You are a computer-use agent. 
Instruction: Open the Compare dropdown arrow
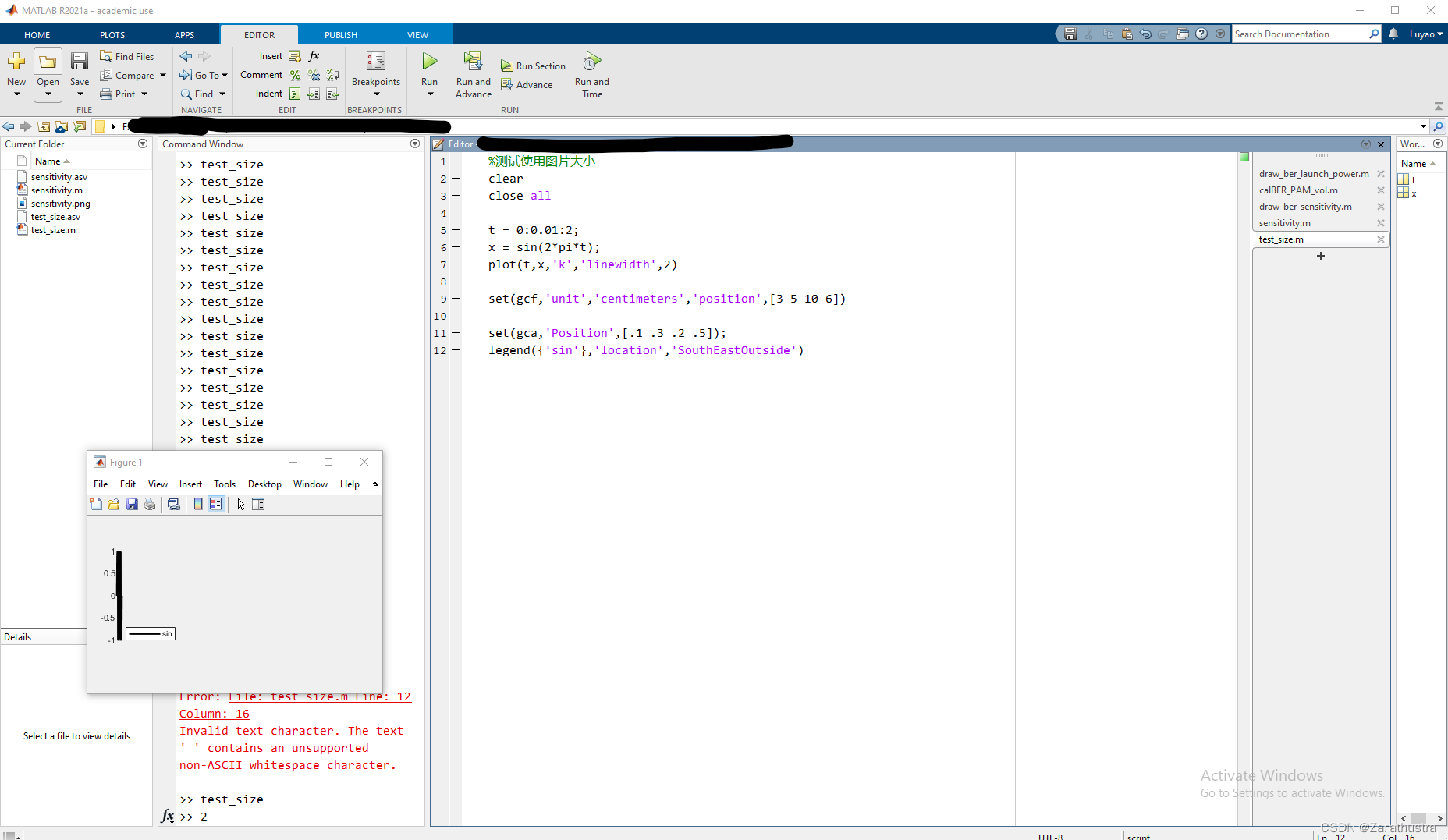[163, 76]
